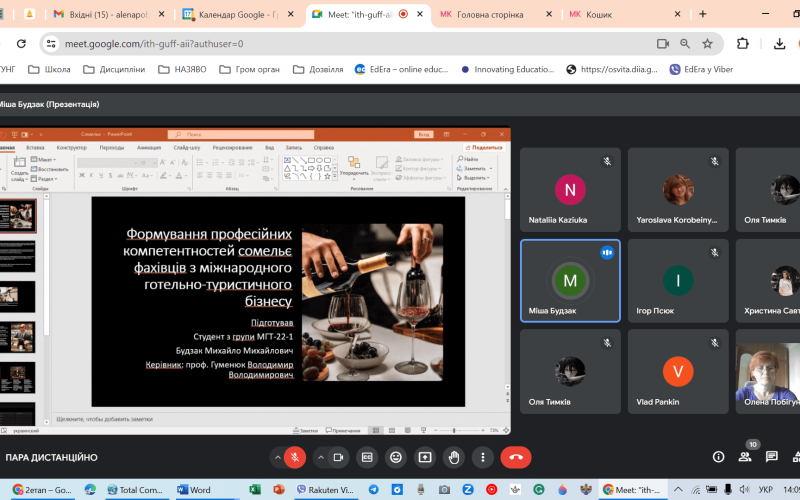Bookmark this page with the star icon
This screenshot has height=500, width=800.
tap(707, 44)
